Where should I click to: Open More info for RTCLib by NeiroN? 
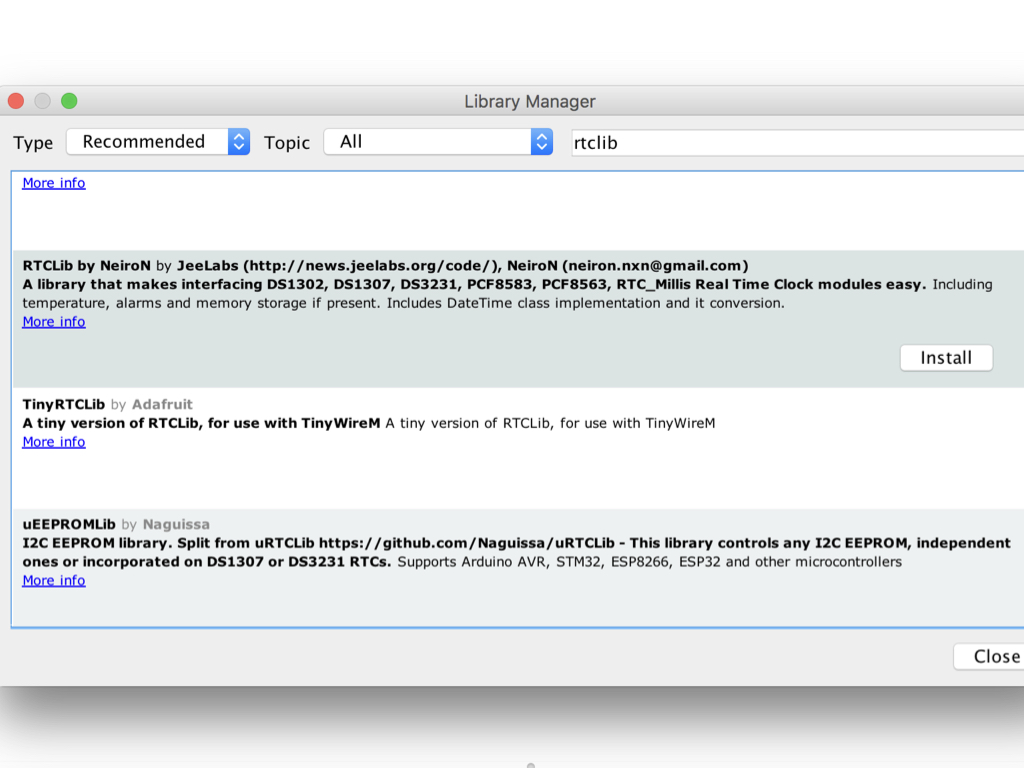(x=54, y=321)
